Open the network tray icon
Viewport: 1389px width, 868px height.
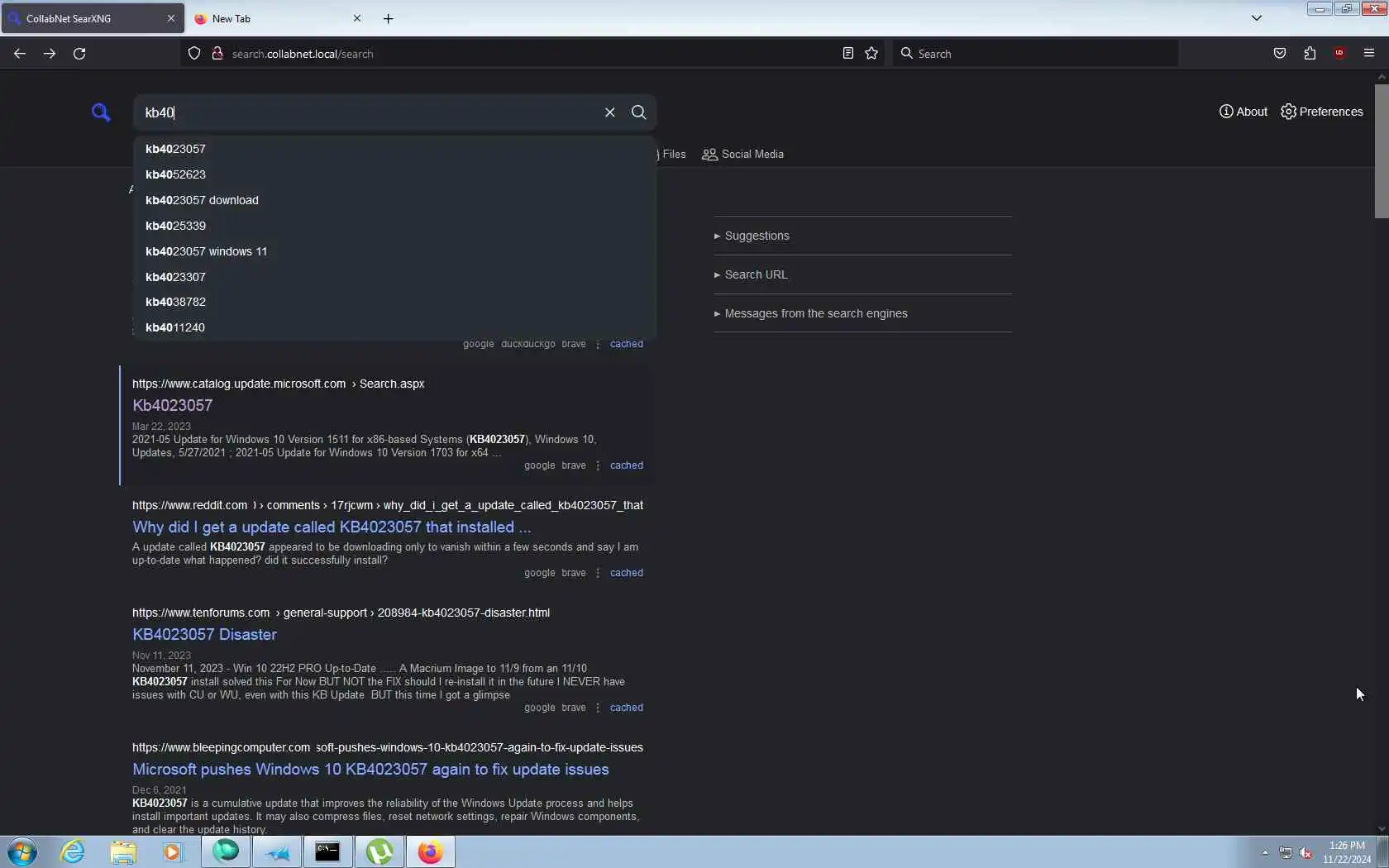1286,853
